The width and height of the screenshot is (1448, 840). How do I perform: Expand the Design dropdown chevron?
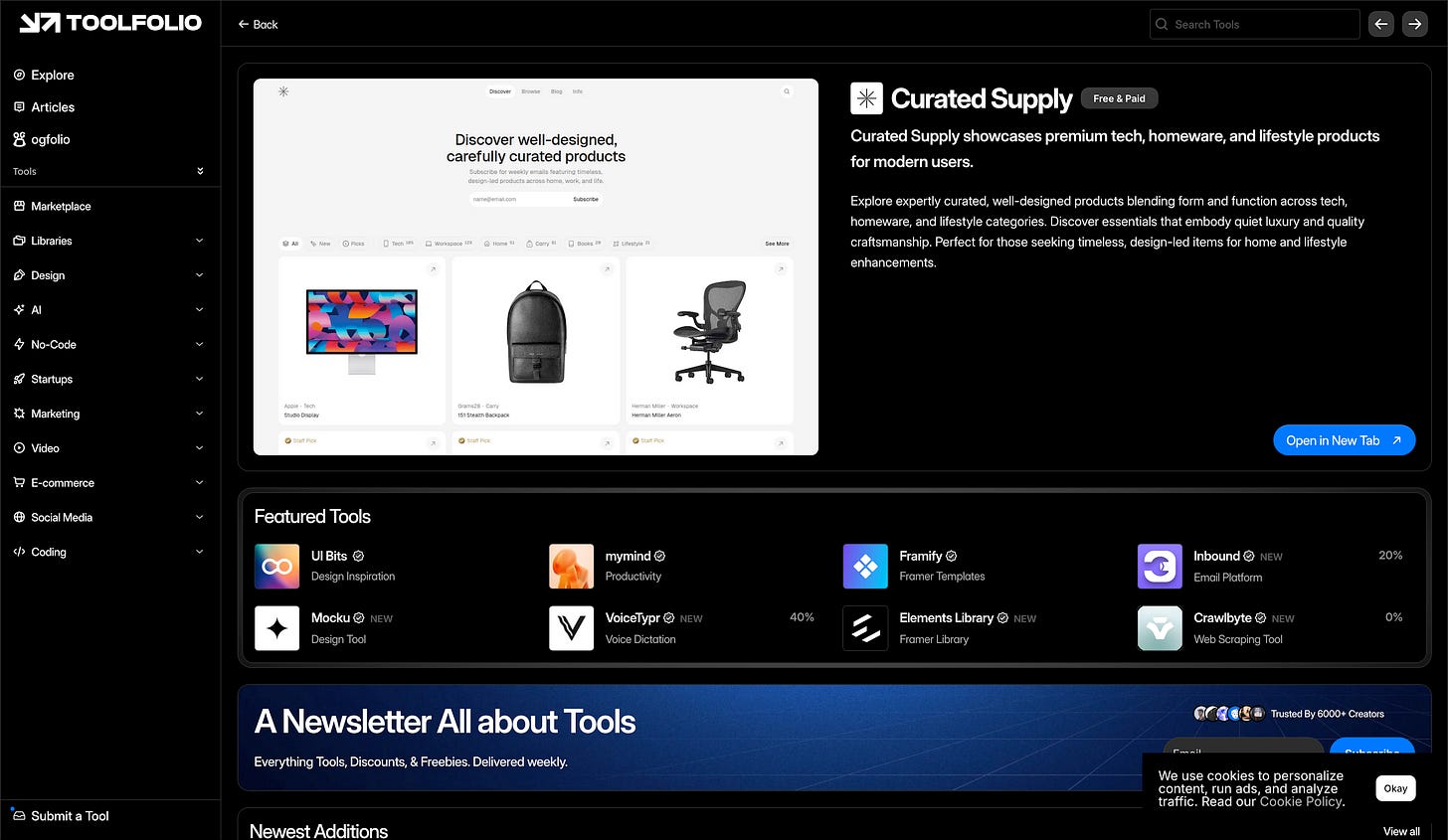(x=199, y=275)
